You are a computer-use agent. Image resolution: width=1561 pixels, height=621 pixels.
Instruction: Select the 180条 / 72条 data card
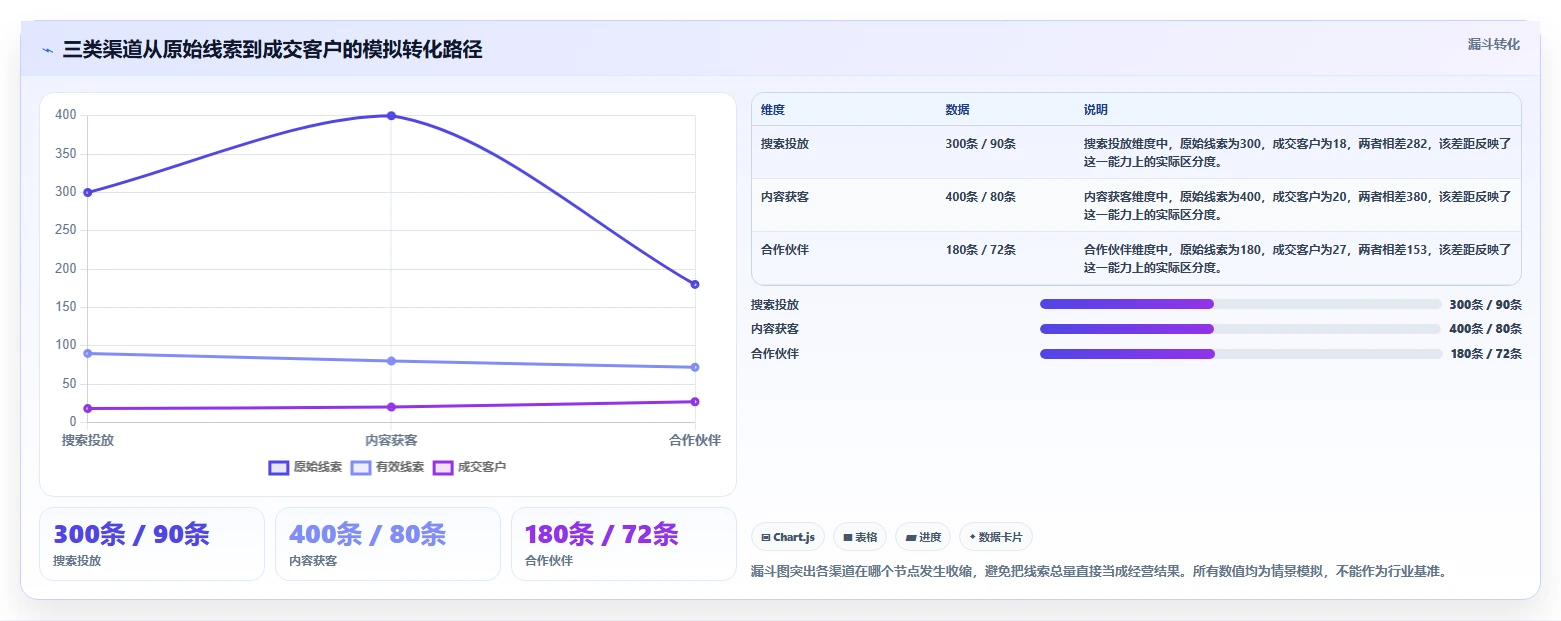tap(624, 544)
